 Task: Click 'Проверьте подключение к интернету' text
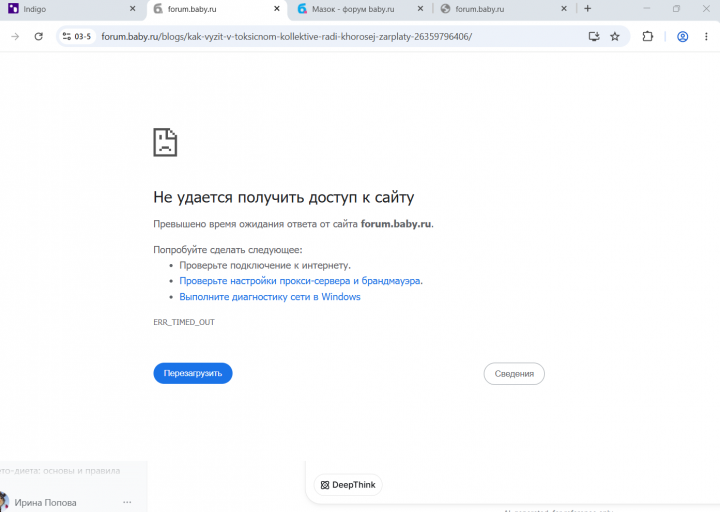click(264, 265)
